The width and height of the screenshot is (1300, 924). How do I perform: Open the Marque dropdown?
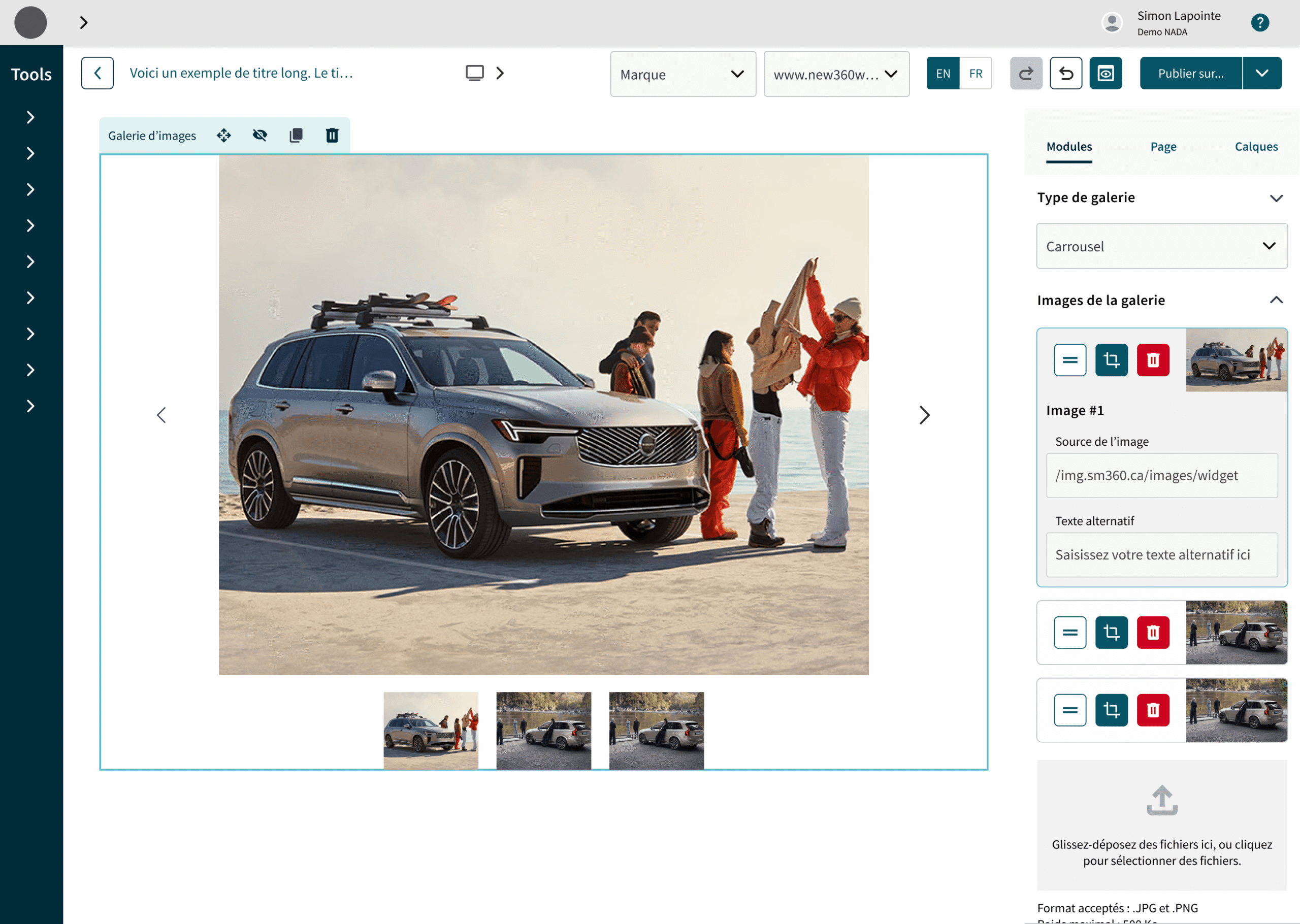click(682, 74)
